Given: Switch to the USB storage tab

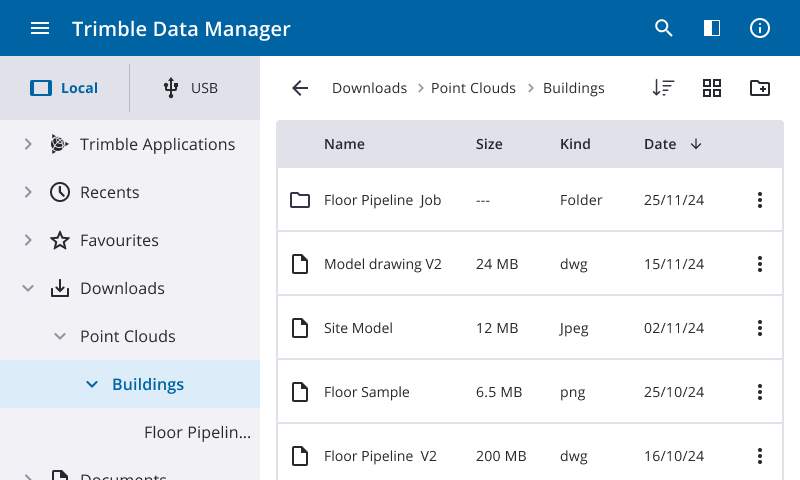Looking at the screenshot, I should [192, 88].
